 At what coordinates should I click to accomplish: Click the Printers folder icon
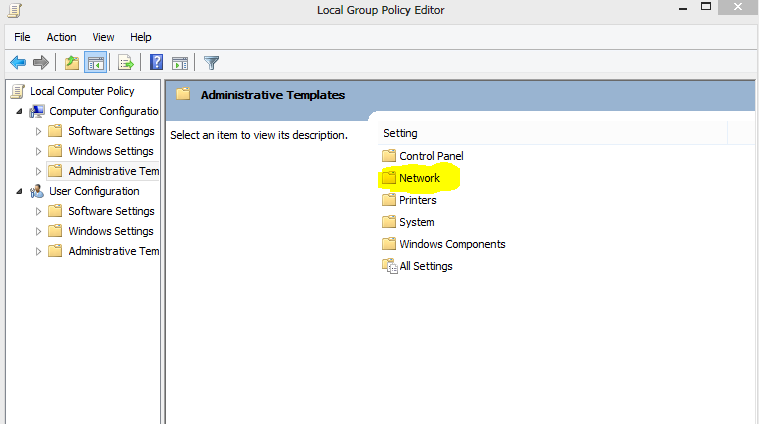(x=389, y=199)
